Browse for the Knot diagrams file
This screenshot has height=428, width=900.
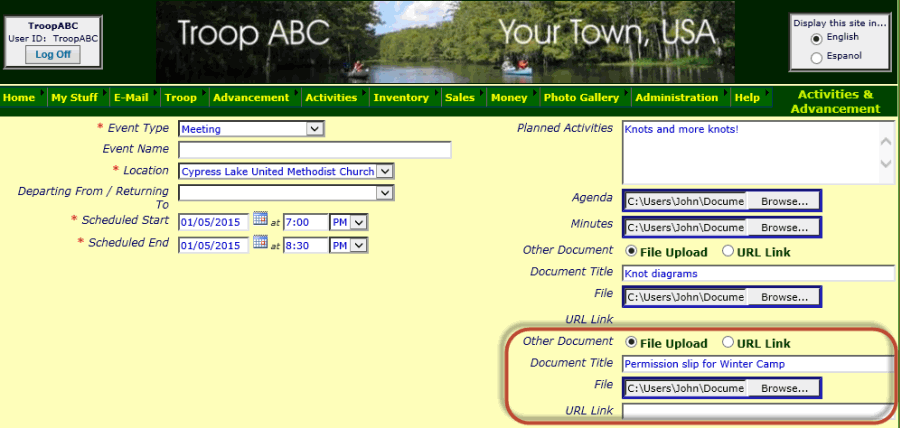click(784, 297)
